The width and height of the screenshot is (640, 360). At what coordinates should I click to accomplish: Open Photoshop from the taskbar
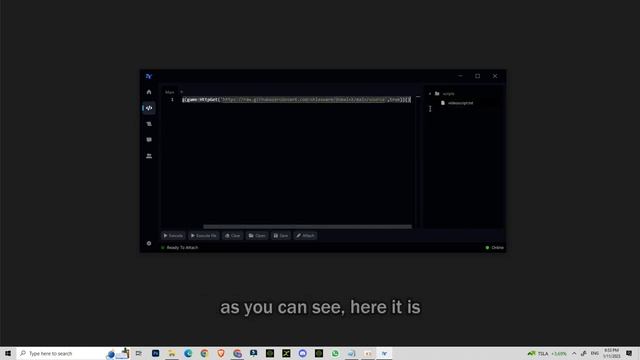(156, 353)
